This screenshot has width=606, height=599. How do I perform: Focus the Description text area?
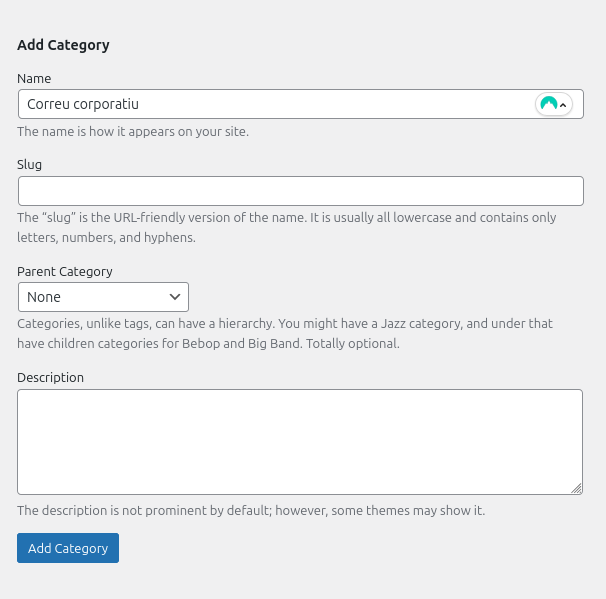(300, 441)
